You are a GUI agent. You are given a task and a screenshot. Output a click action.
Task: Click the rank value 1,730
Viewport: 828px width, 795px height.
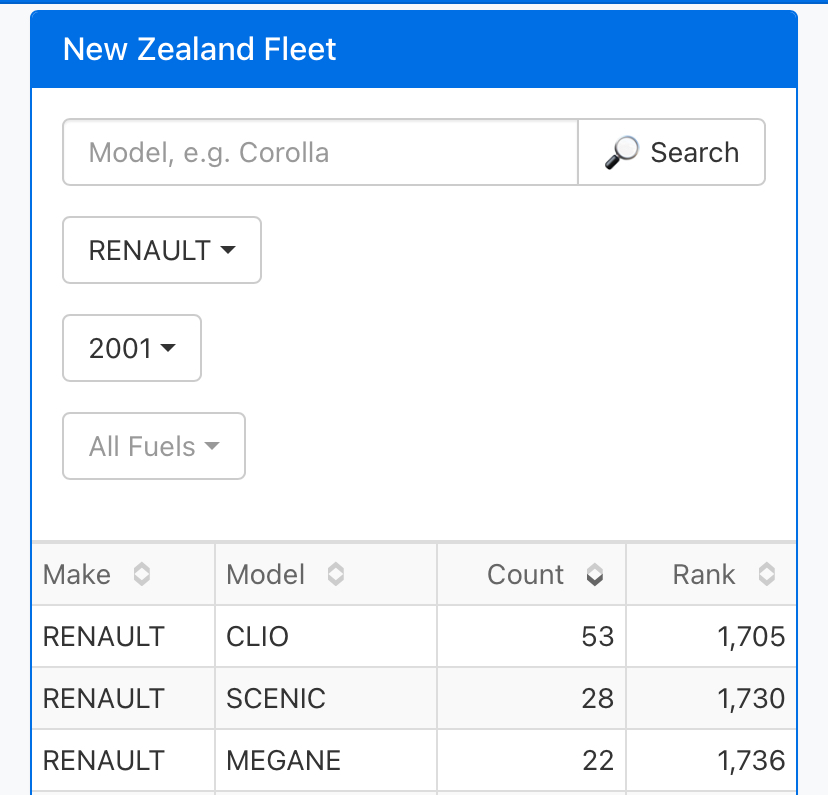click(x=751, y=698)
